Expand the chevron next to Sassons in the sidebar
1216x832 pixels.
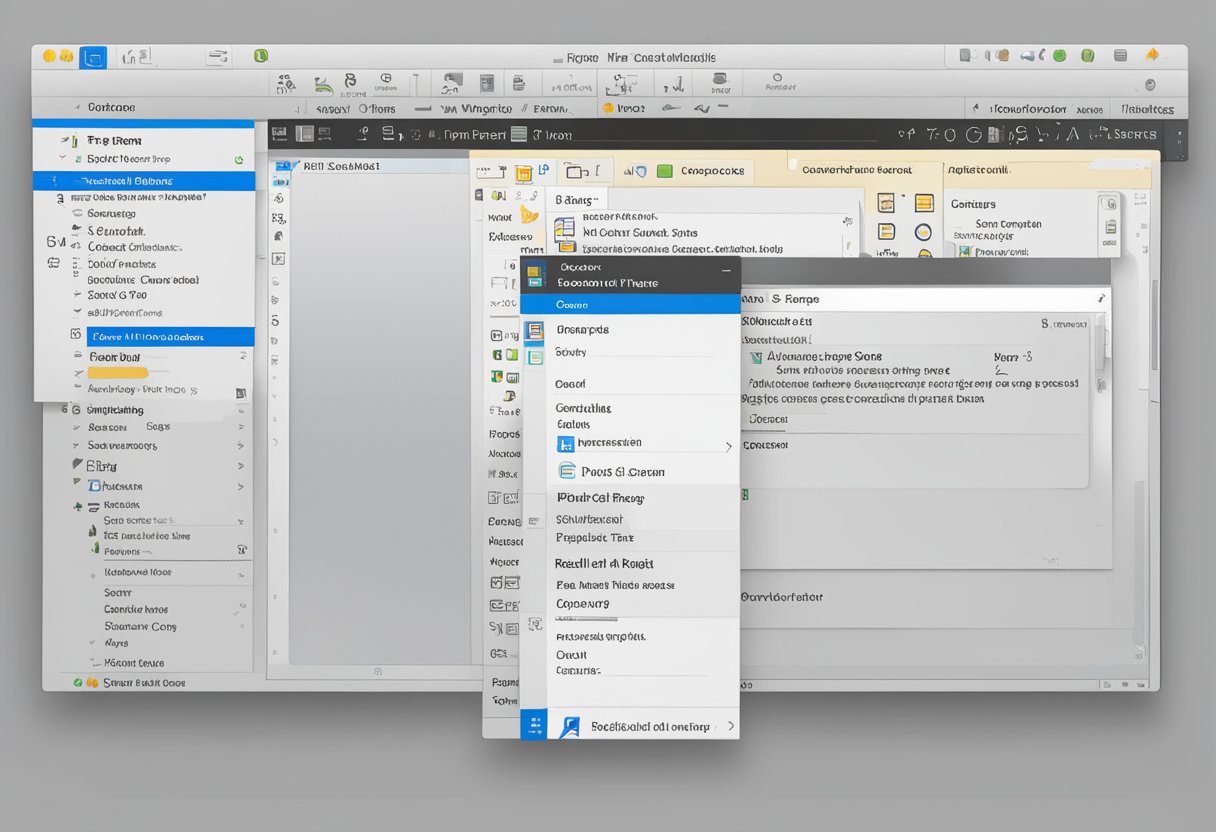240,427
